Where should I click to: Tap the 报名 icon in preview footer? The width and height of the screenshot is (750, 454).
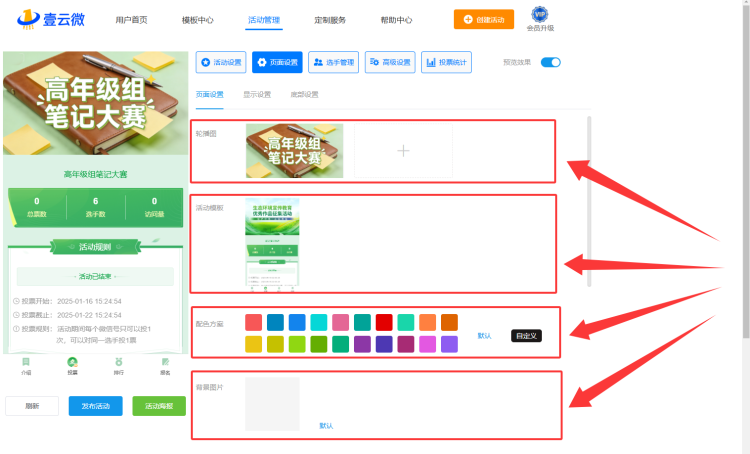165,366
